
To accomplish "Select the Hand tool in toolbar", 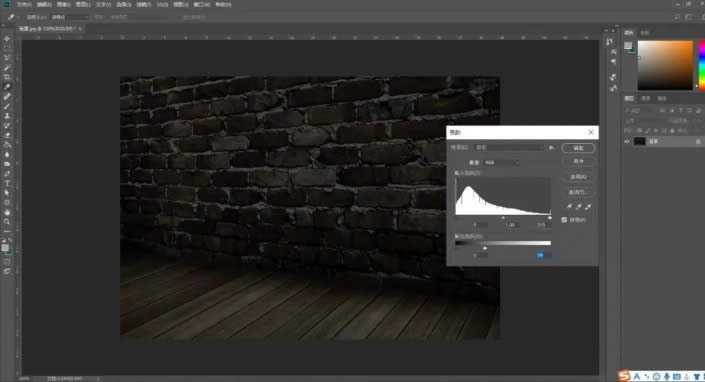I will tap(7, 212).
